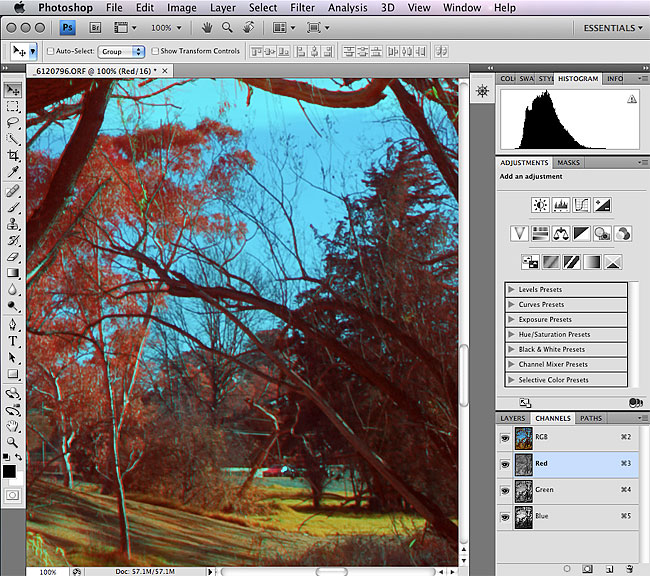Viewport: 650px width, 576px height.
Task: Open the Auto-Select Group dropdown
Action: coord(121,51)
